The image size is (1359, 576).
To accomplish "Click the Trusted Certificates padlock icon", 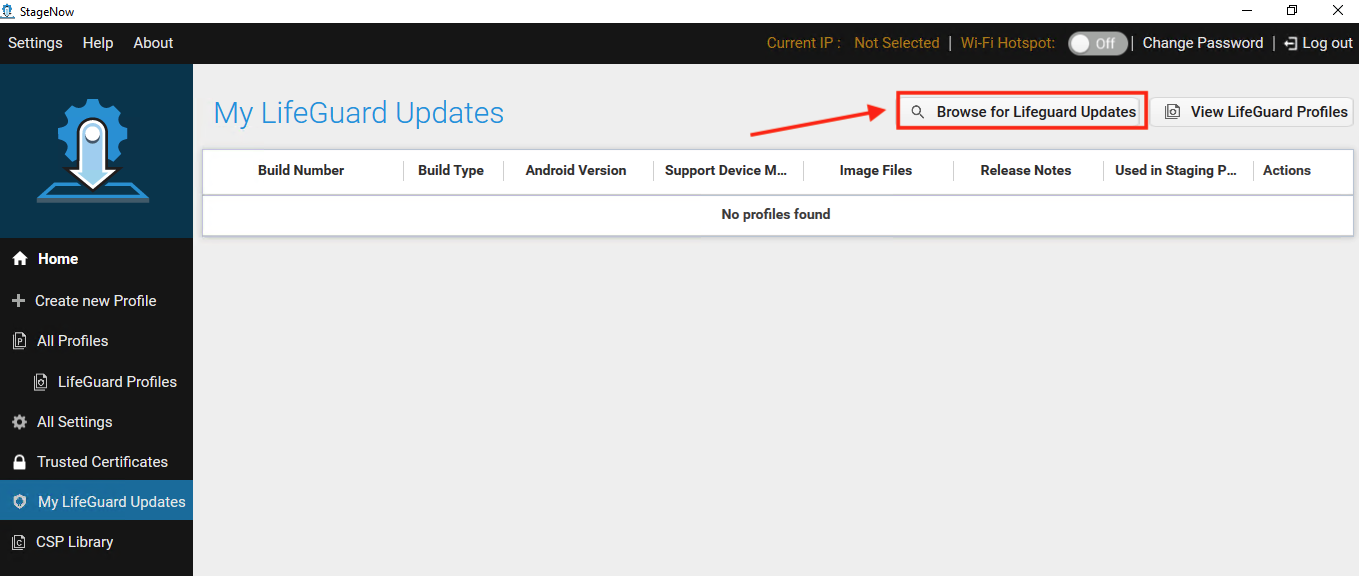I will [x=19, y=462].
